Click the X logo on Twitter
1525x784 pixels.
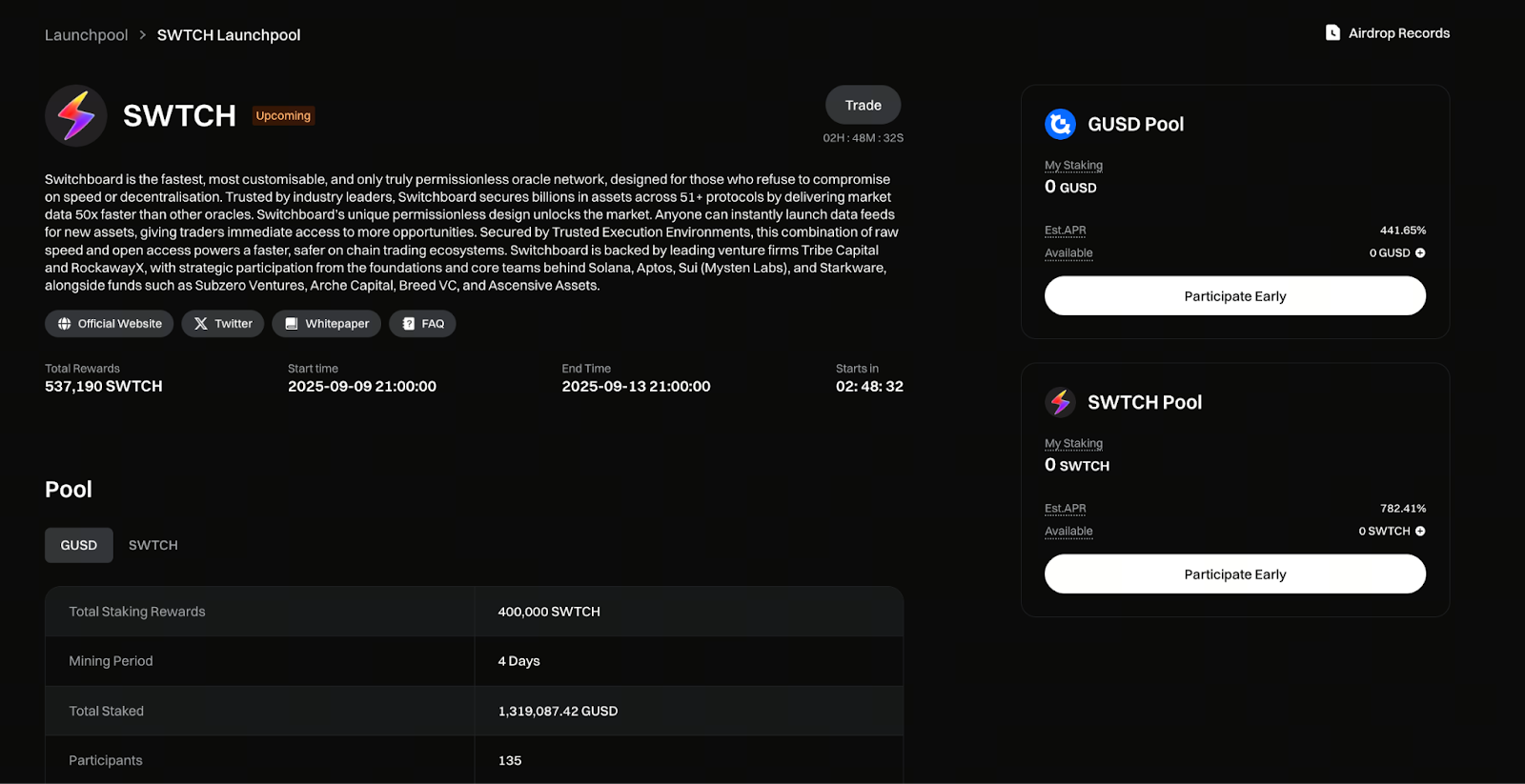pyautogui.click(x=200, y=324)
